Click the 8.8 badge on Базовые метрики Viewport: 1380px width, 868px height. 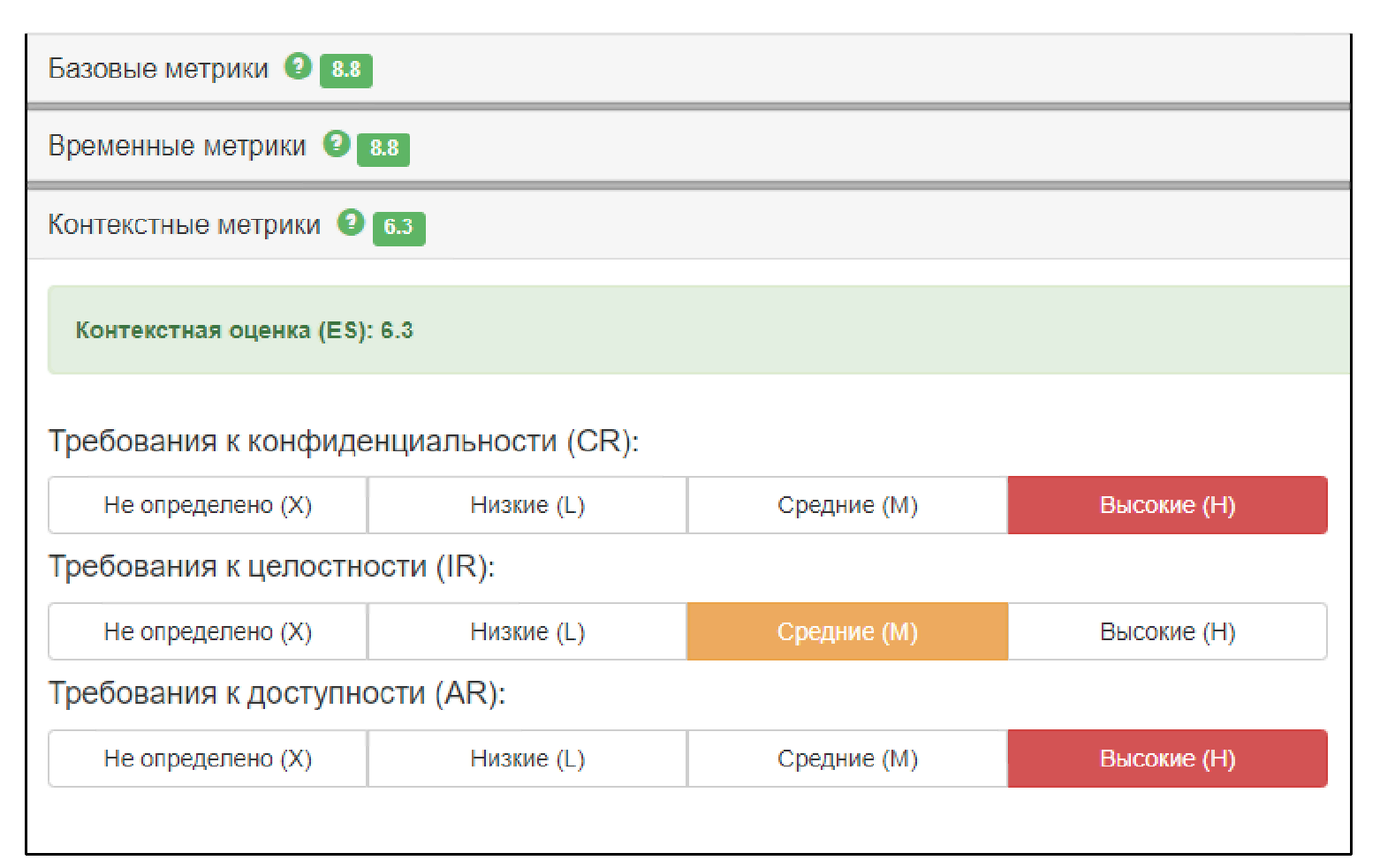tap(345, 70)
